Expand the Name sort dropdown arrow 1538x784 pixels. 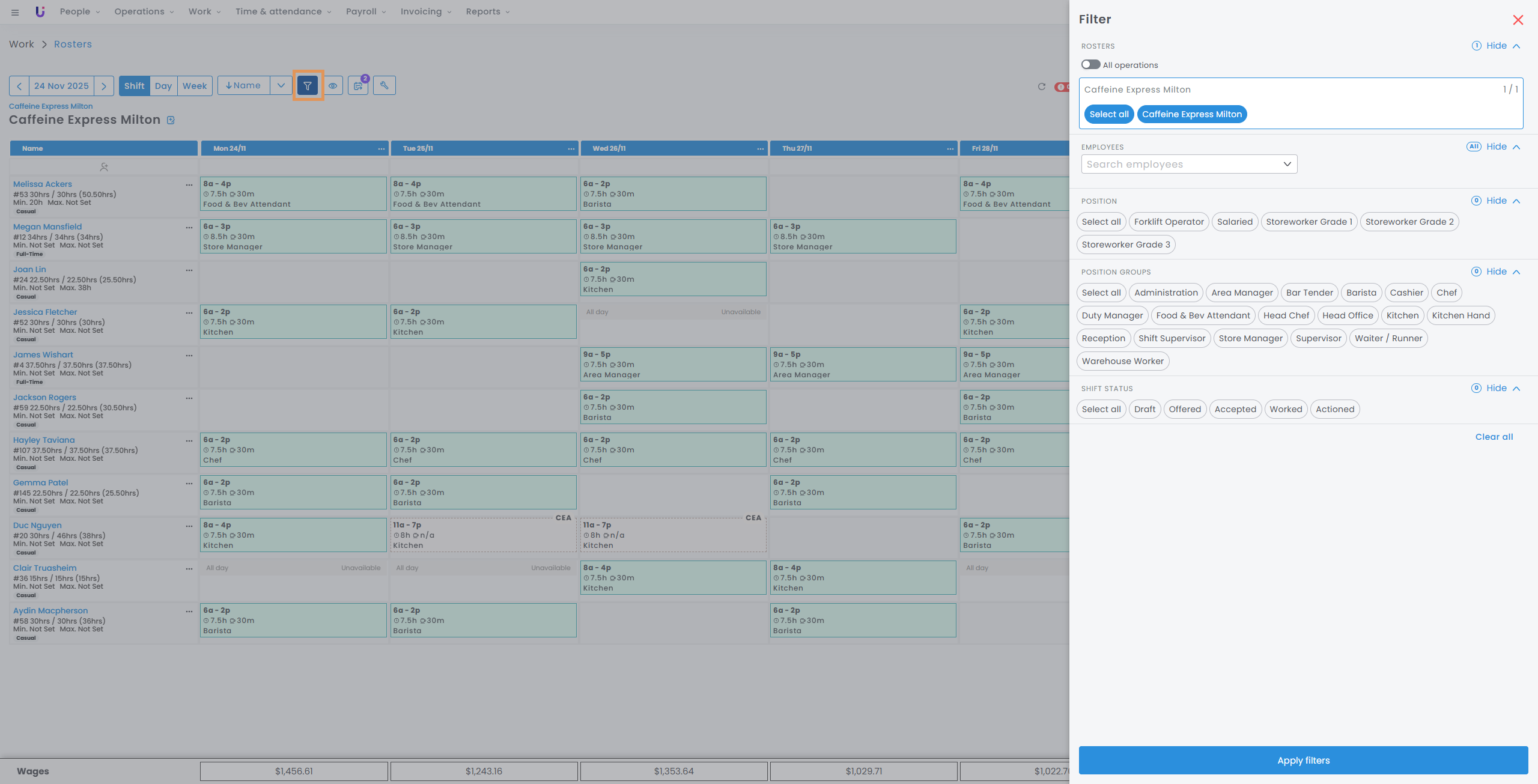tap(281, 86)
